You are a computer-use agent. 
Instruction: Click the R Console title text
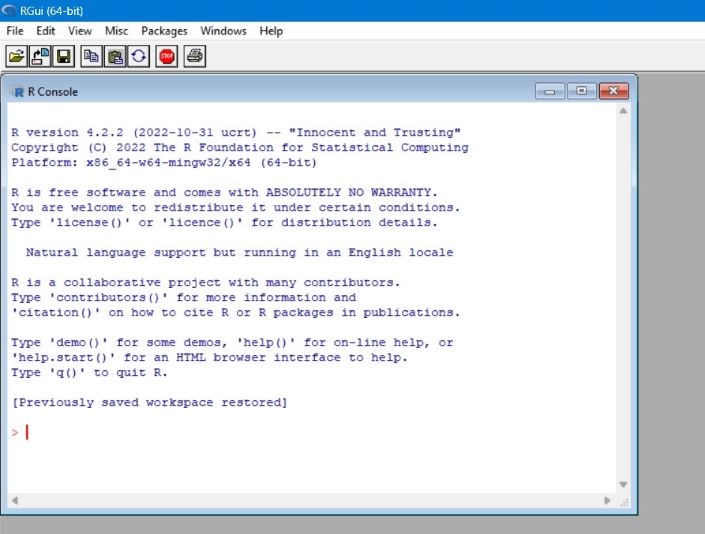(53, 92)
